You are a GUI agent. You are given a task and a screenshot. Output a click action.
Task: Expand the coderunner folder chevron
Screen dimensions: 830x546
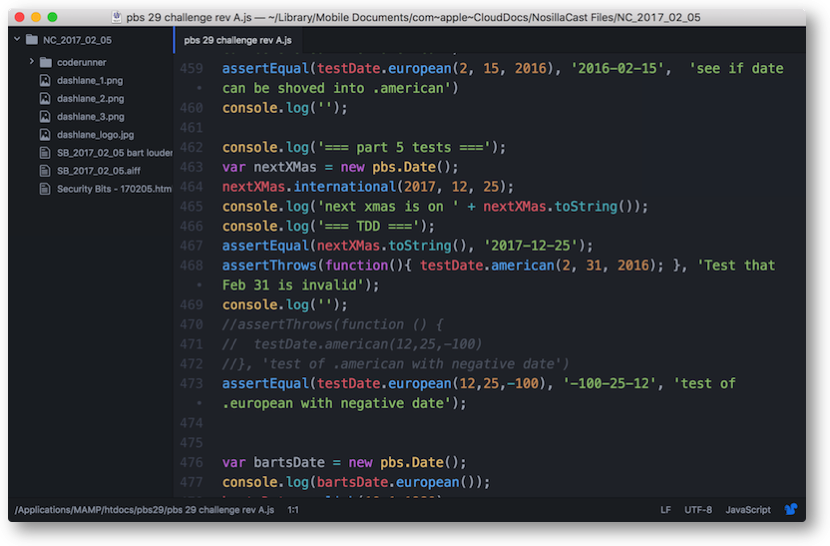[x=32, y=62]
